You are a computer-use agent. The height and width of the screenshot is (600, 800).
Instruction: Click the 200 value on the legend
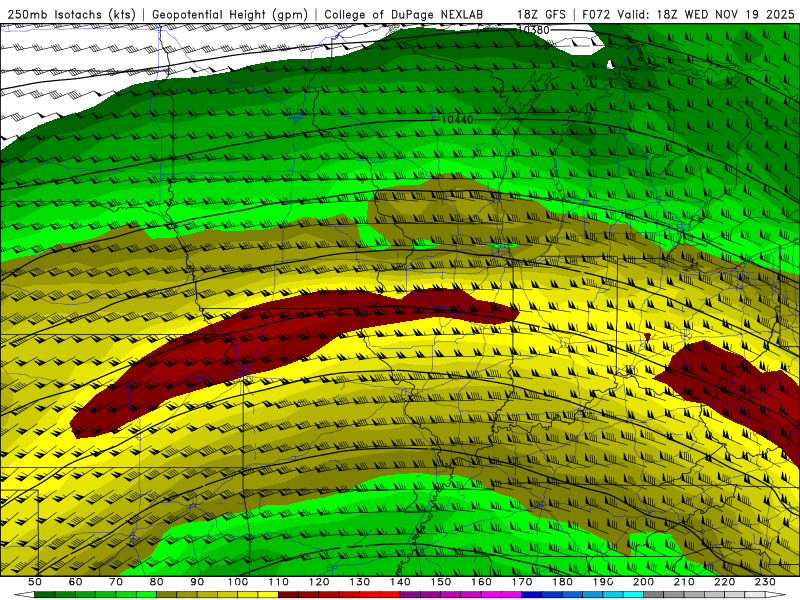coord(644,582)
